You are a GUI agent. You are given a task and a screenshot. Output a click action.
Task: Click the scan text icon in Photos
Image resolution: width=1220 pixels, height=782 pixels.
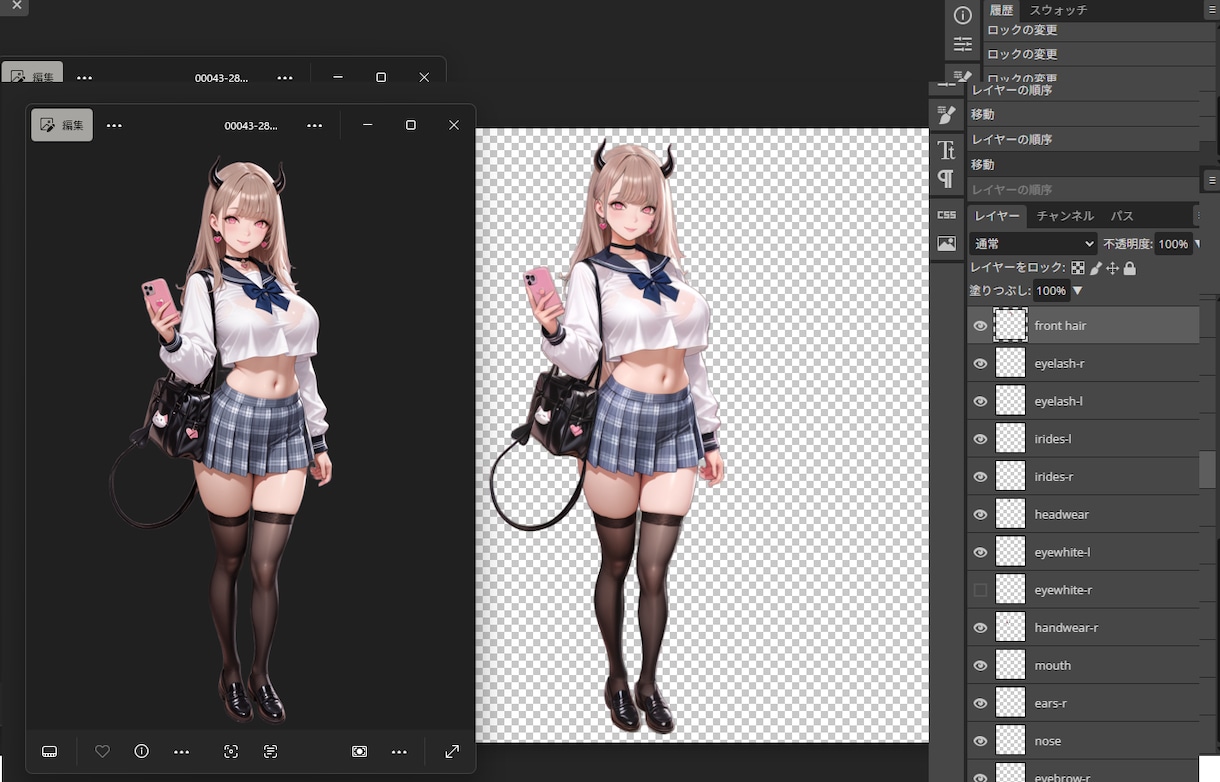click(270, 751)
